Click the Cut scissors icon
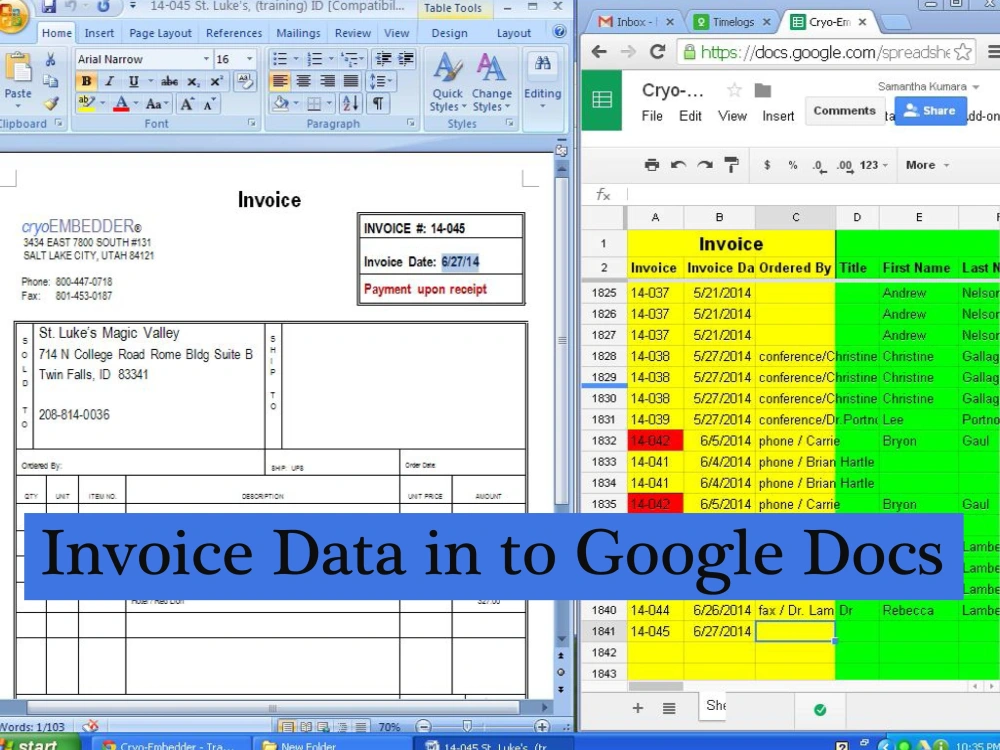This screenshot has height=750, width=1000. click(50, 60)
